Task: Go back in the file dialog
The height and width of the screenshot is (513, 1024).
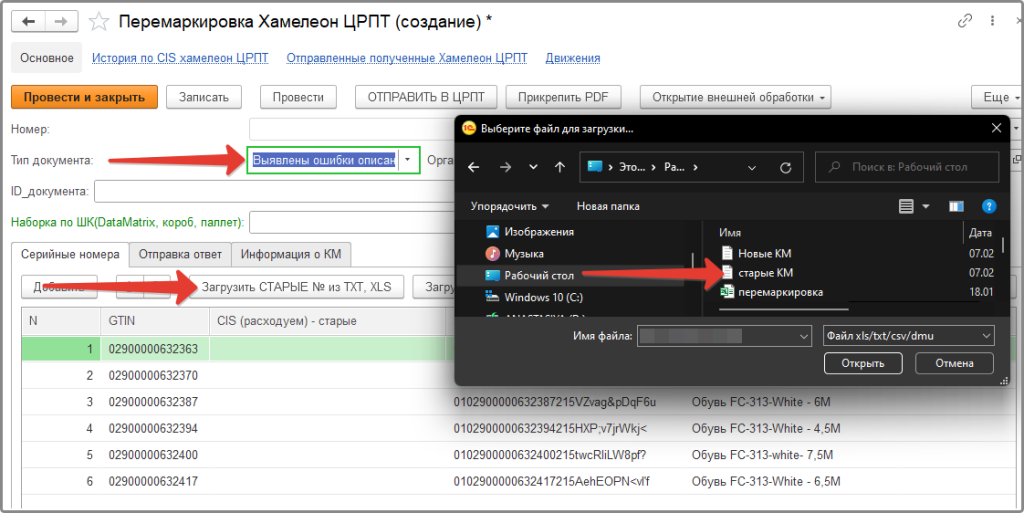Action: (x=473, y=167)
